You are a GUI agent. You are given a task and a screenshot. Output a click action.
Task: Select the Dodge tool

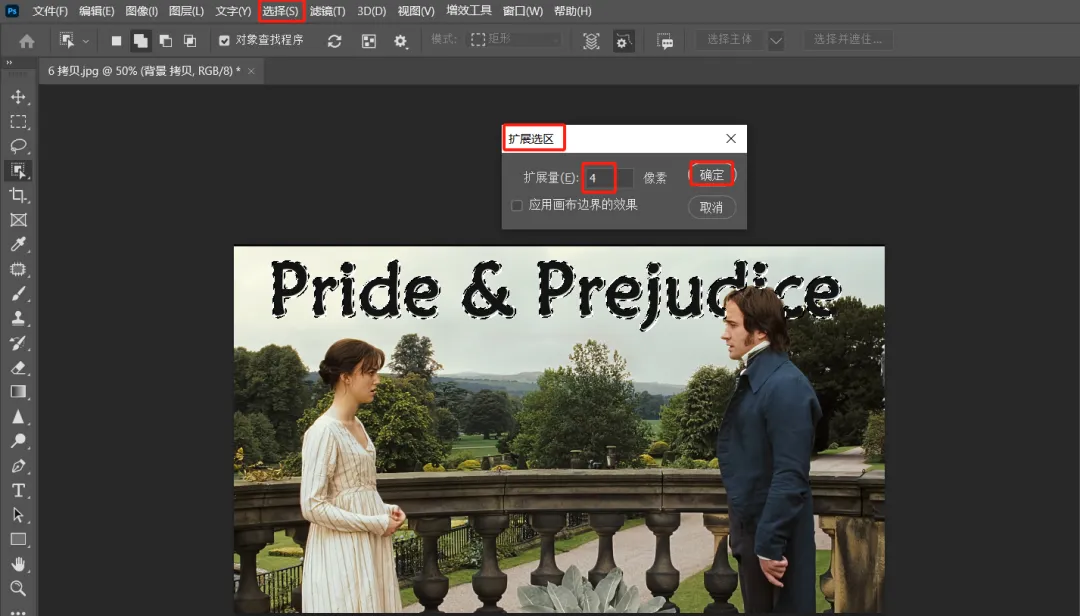tap(19, 441)
